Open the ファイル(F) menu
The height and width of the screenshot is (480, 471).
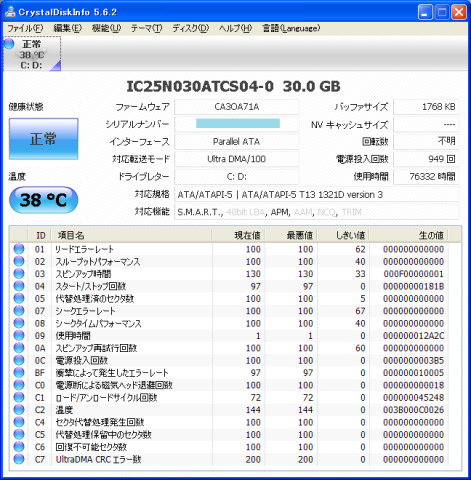click(x=25, y=28)
